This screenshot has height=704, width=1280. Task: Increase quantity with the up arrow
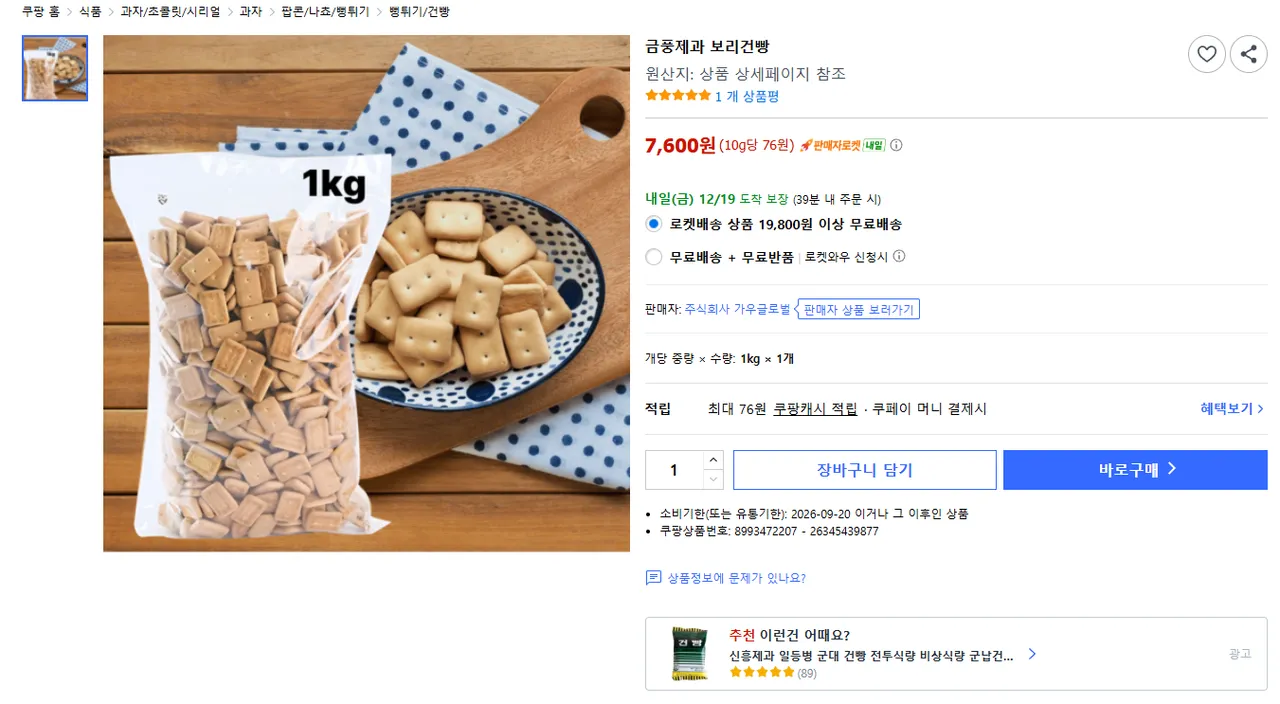712,460
